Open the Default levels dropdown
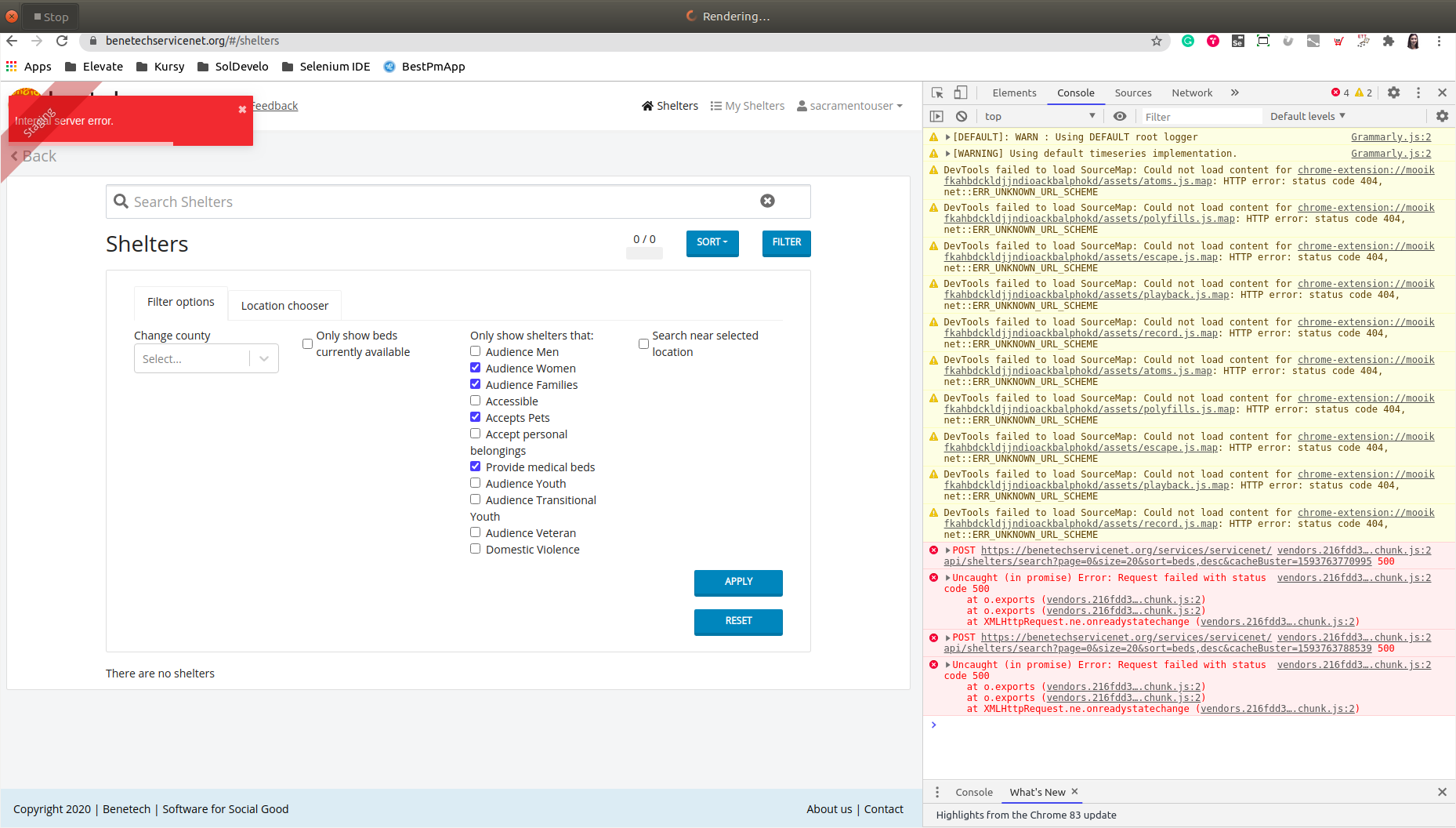 1306,115
